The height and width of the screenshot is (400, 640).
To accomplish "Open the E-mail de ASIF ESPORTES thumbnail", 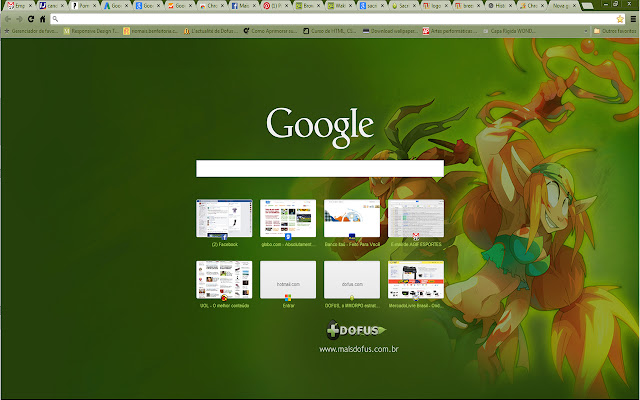I will [416, 218].
